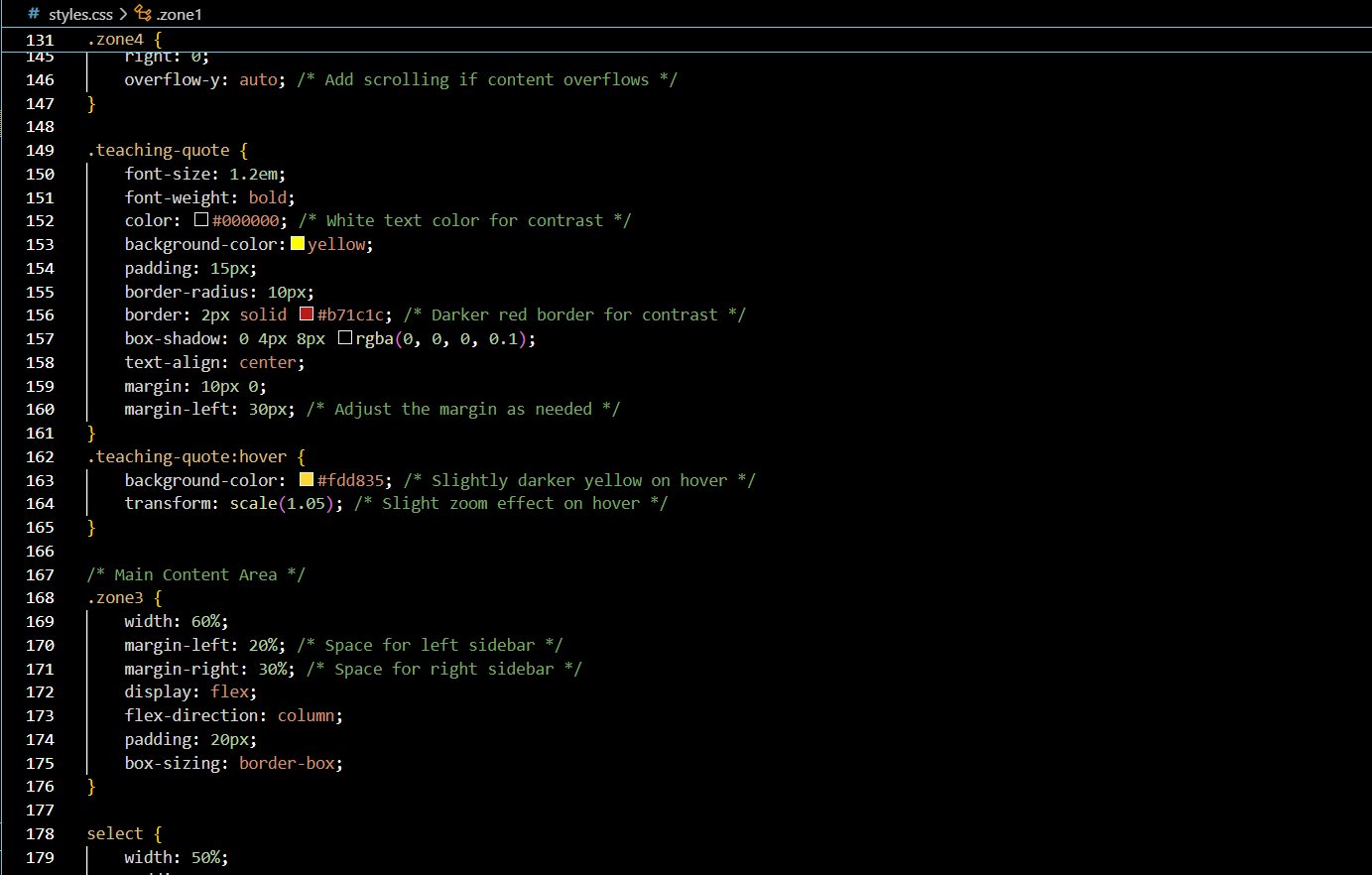Click the "scale" function on line 164
This screenshot has height=875, width=1372.
click(254, 503)
